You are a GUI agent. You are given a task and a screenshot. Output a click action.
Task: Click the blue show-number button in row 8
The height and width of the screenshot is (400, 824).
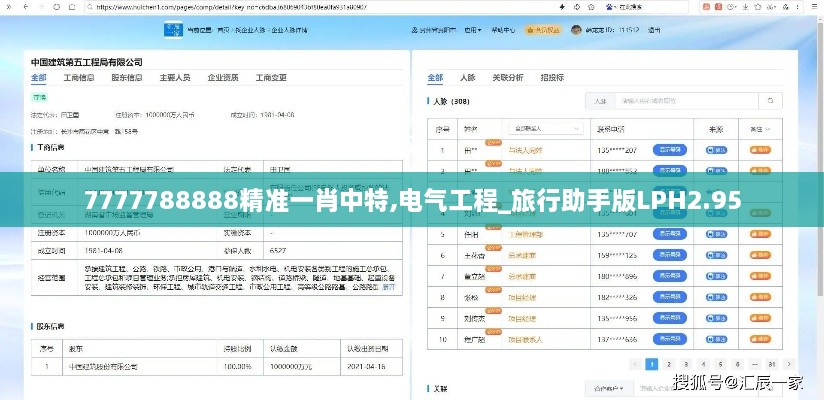(x=670, y=298)
